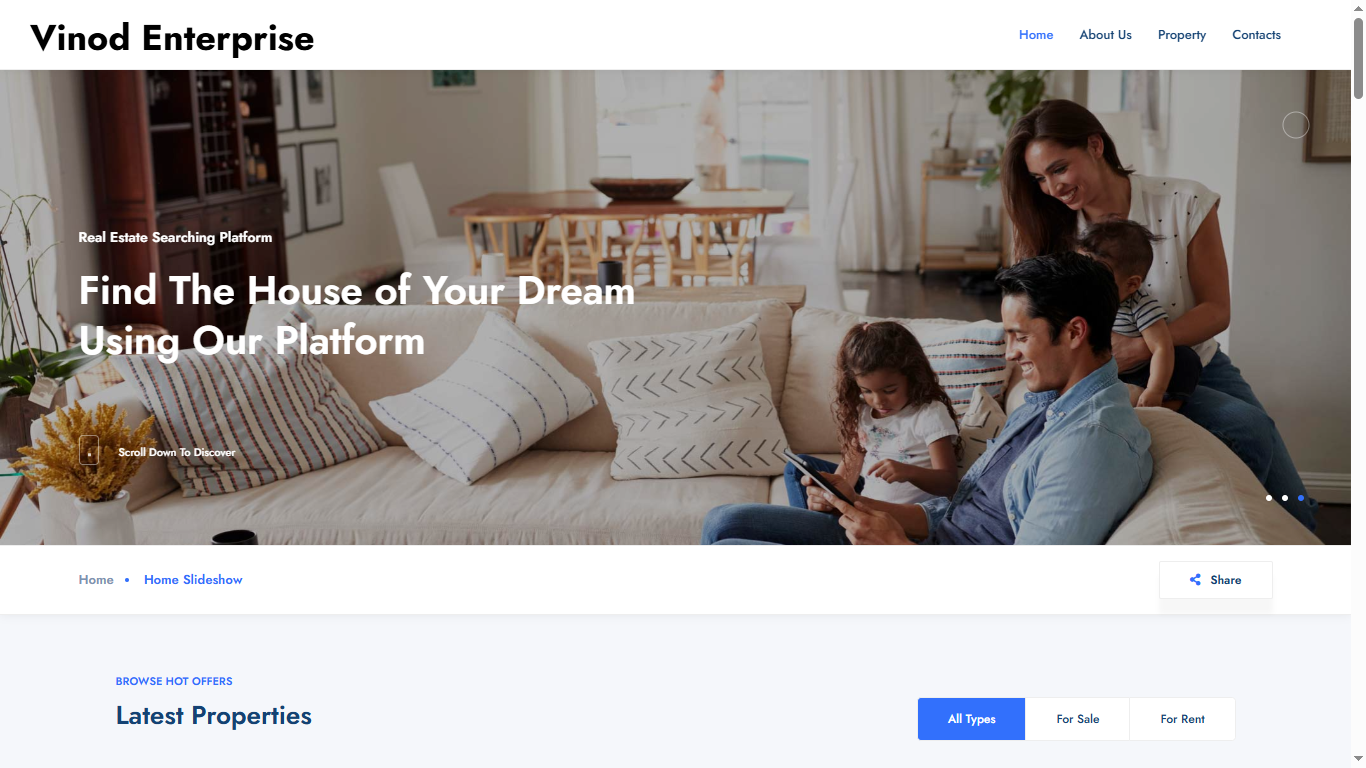
Task: Click the Home breadcrumb link
Action: (x=96, y=580)
